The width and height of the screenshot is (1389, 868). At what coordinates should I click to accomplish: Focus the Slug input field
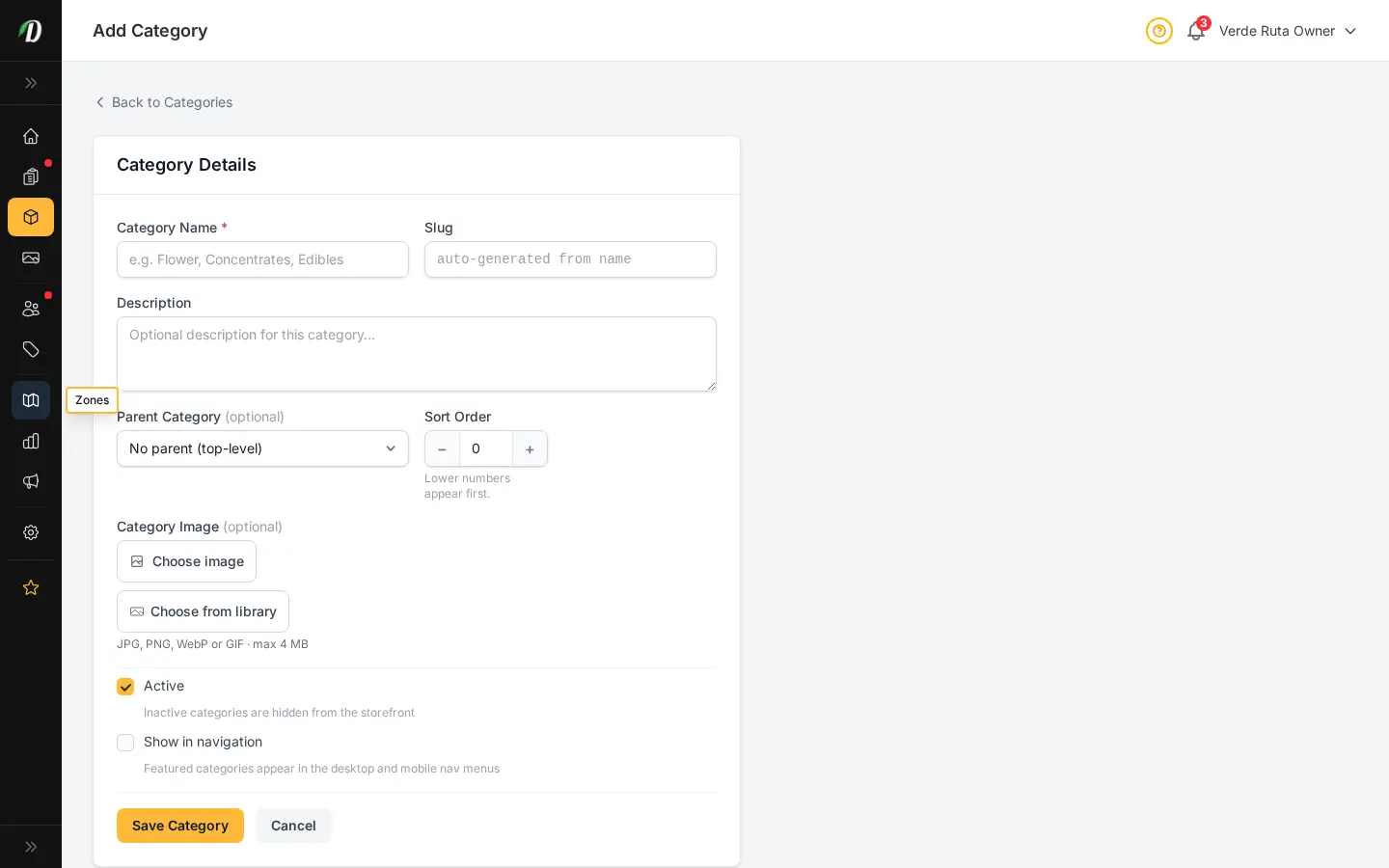pos(570,259)
